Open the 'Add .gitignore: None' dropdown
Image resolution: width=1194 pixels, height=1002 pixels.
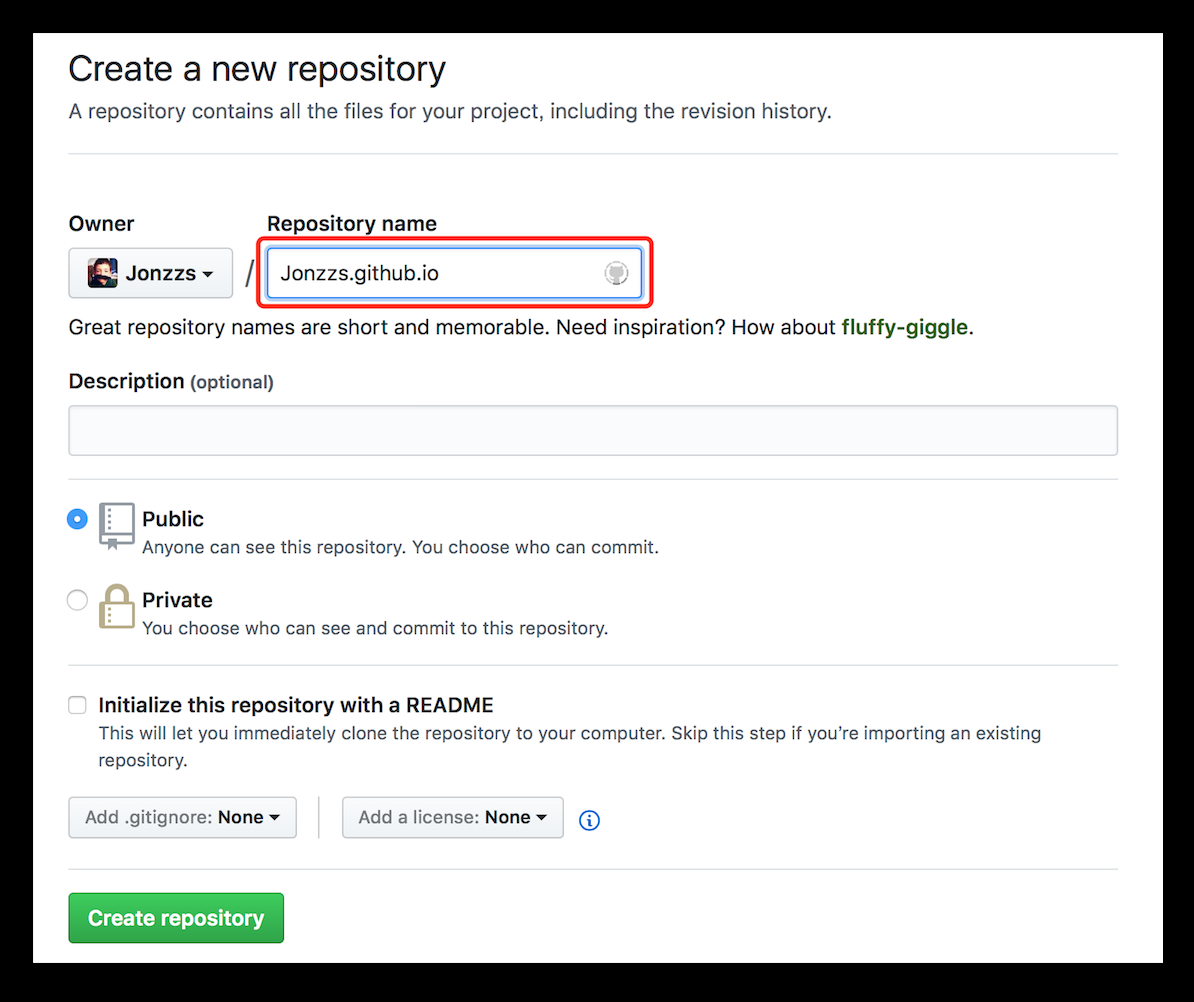(x=182, y=817)
